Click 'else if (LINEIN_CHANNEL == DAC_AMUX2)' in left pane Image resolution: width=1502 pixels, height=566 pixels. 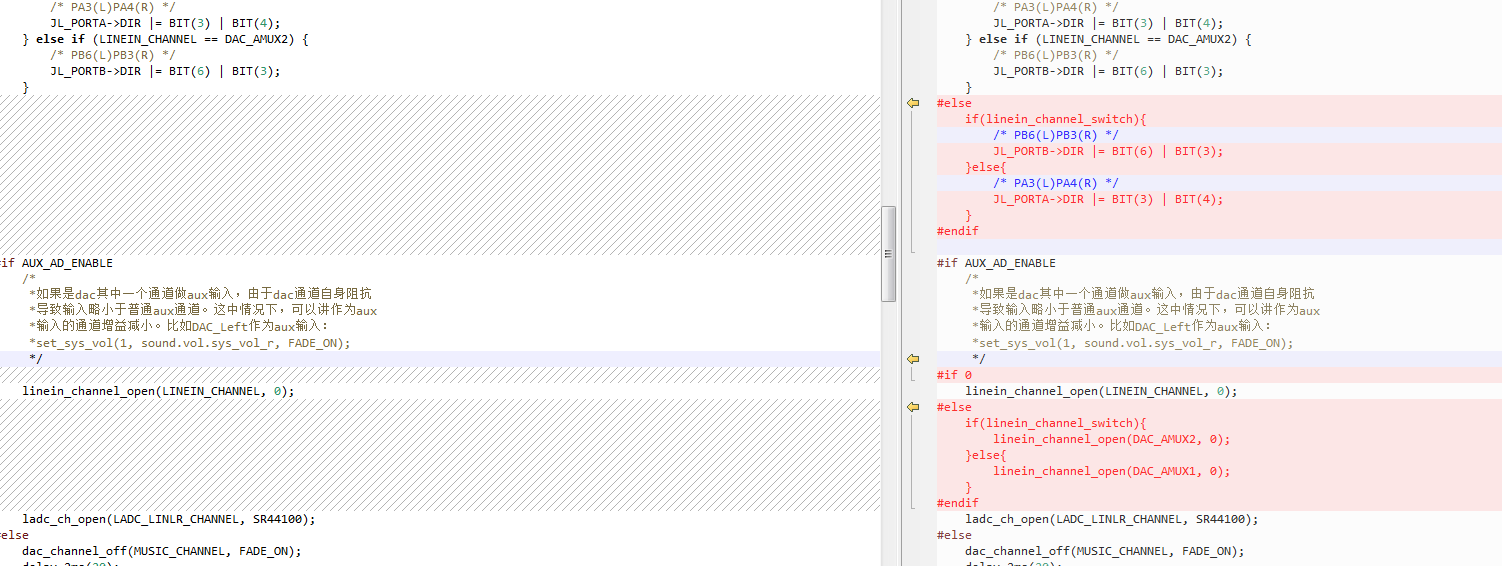(x=165, y=39)
